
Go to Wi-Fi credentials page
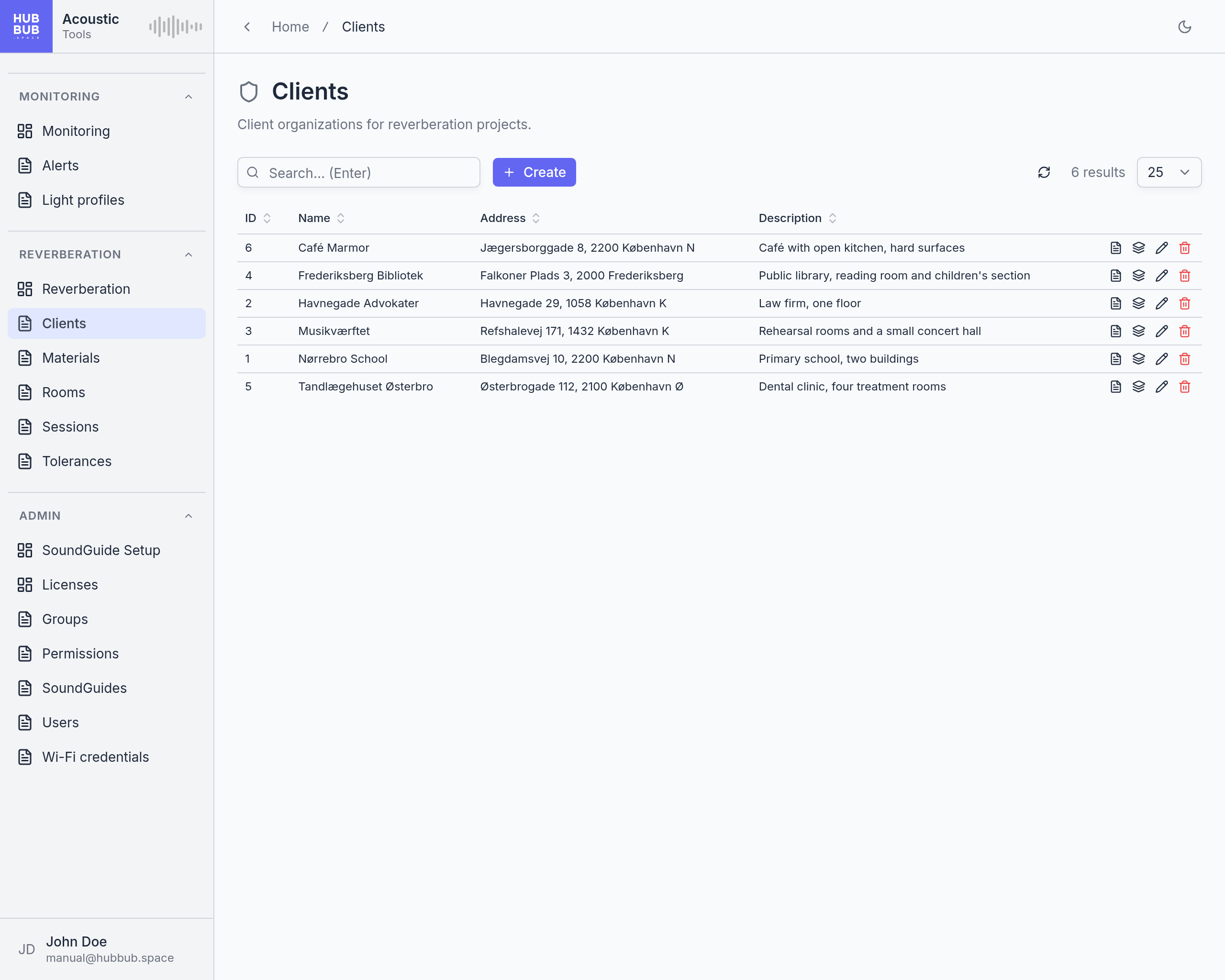[107, 757]
